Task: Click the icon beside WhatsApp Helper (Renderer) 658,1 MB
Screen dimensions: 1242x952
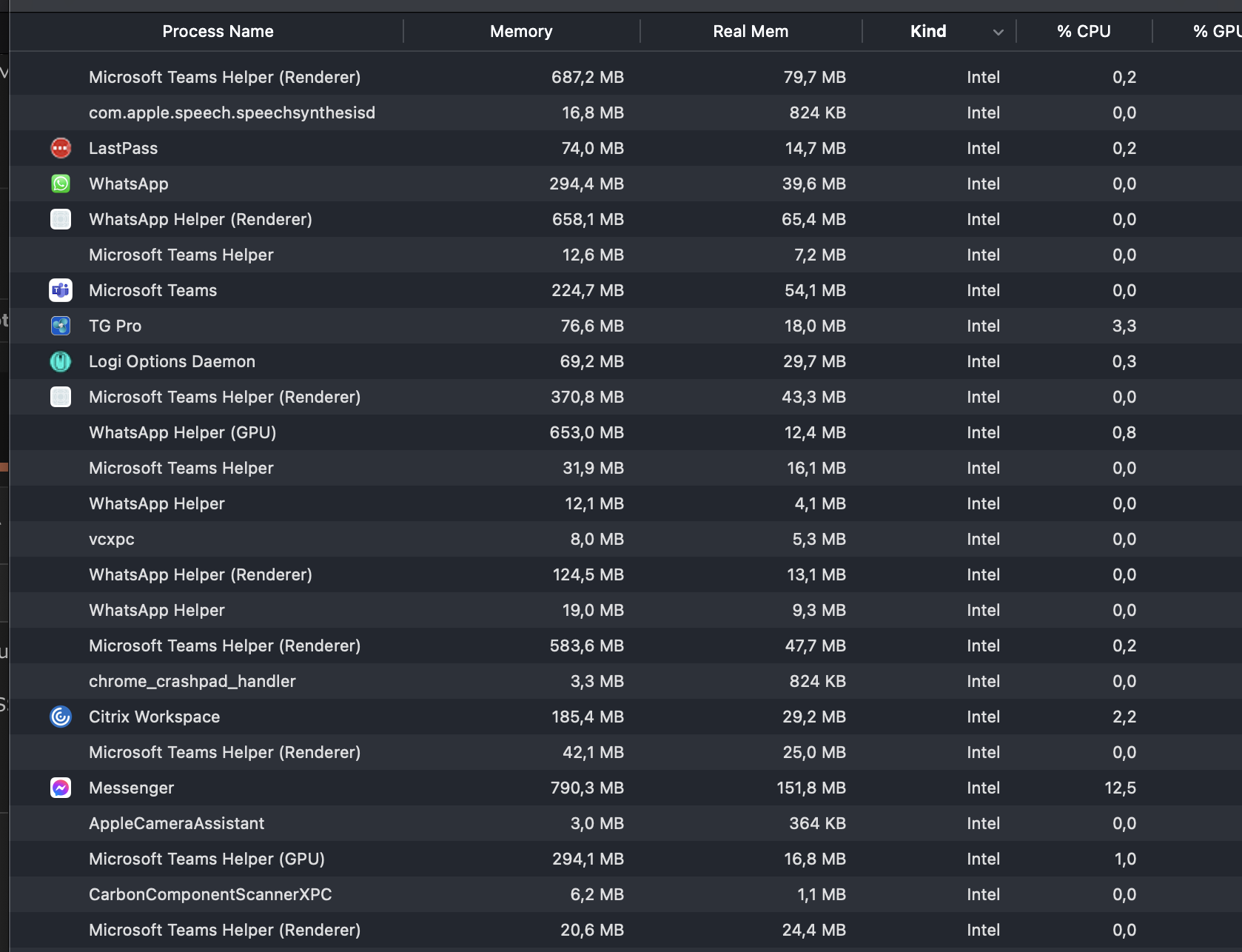Action: [61, 219]
